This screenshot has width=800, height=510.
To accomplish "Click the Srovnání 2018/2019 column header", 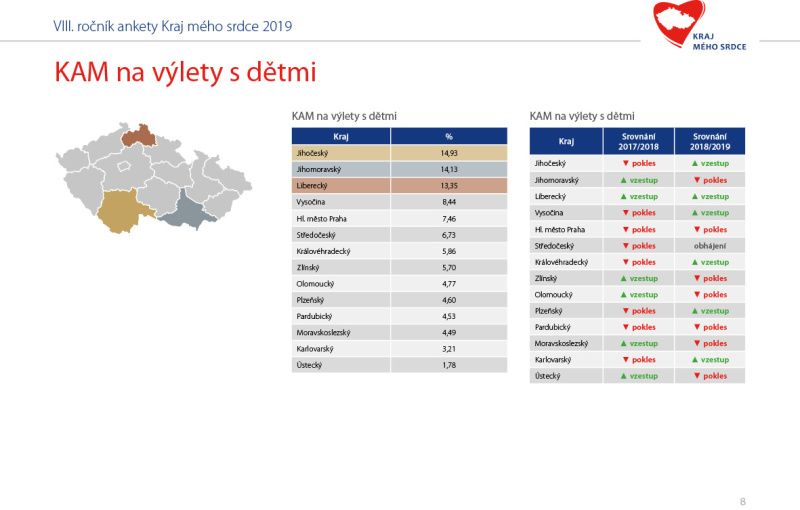I will point(710,141).
